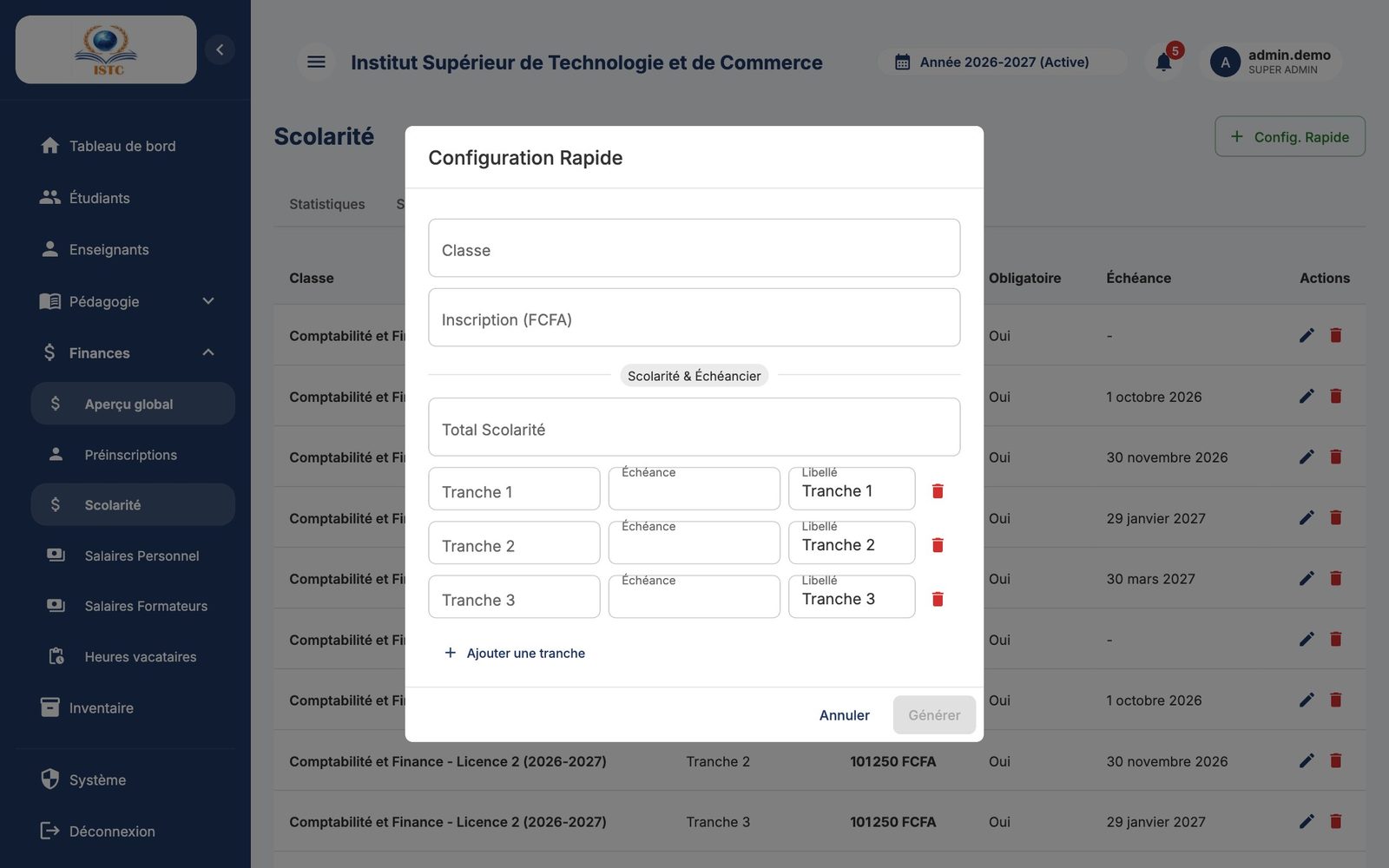
Task: Open Heures vacataires in the sidebar
Action: (133, 656)
